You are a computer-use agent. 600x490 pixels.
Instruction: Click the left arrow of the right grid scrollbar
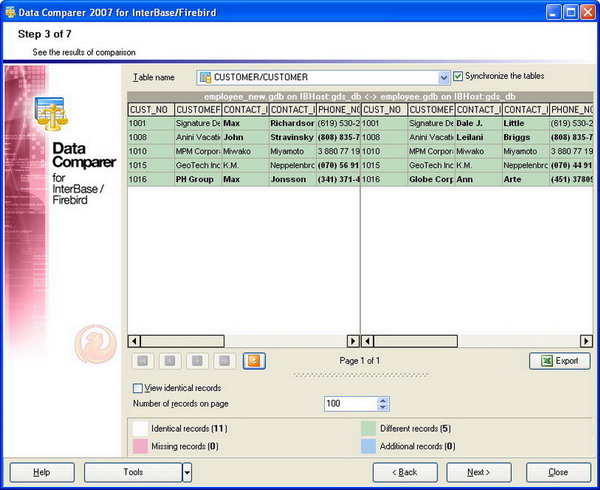tap(367, 341)
